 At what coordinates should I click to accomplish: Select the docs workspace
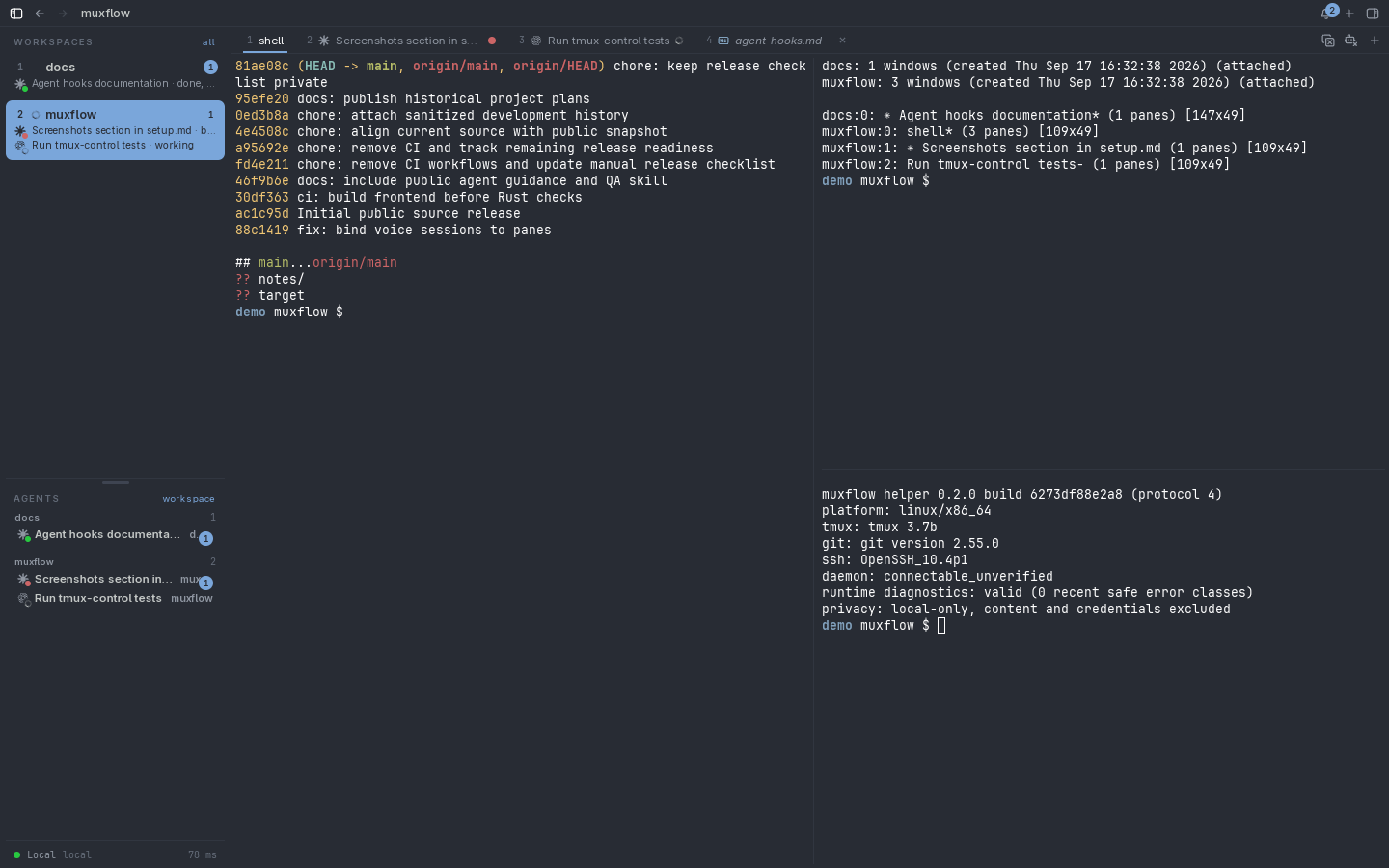pyautogui.click(x=115, y=74)
